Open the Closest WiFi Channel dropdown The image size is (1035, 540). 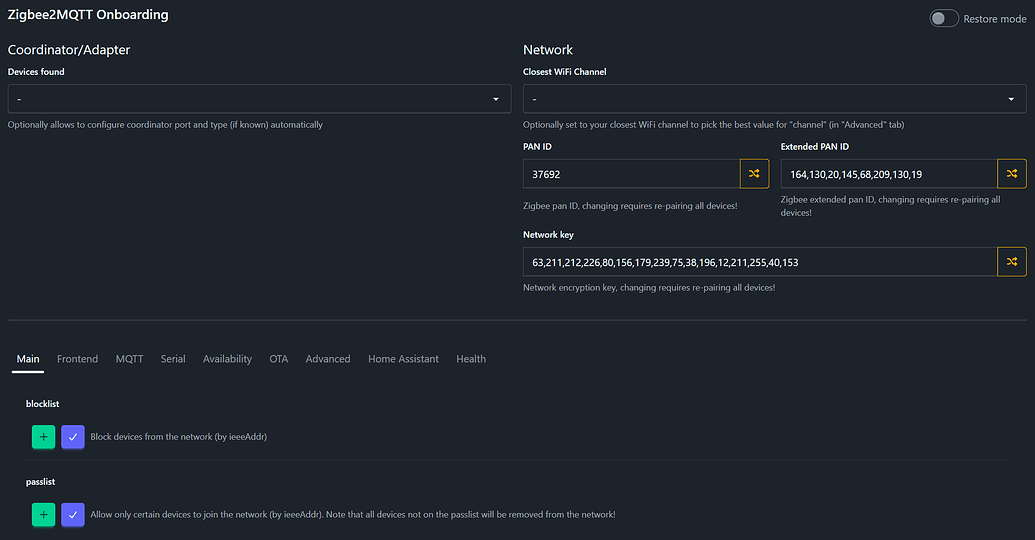(775, 99)
